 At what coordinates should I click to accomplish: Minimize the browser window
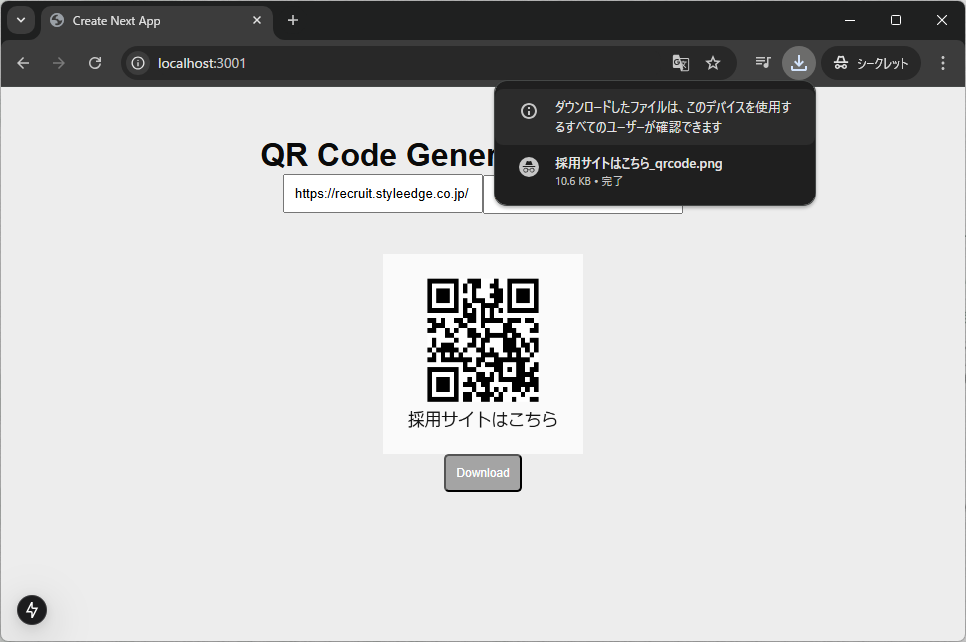(x=850, y=20)
